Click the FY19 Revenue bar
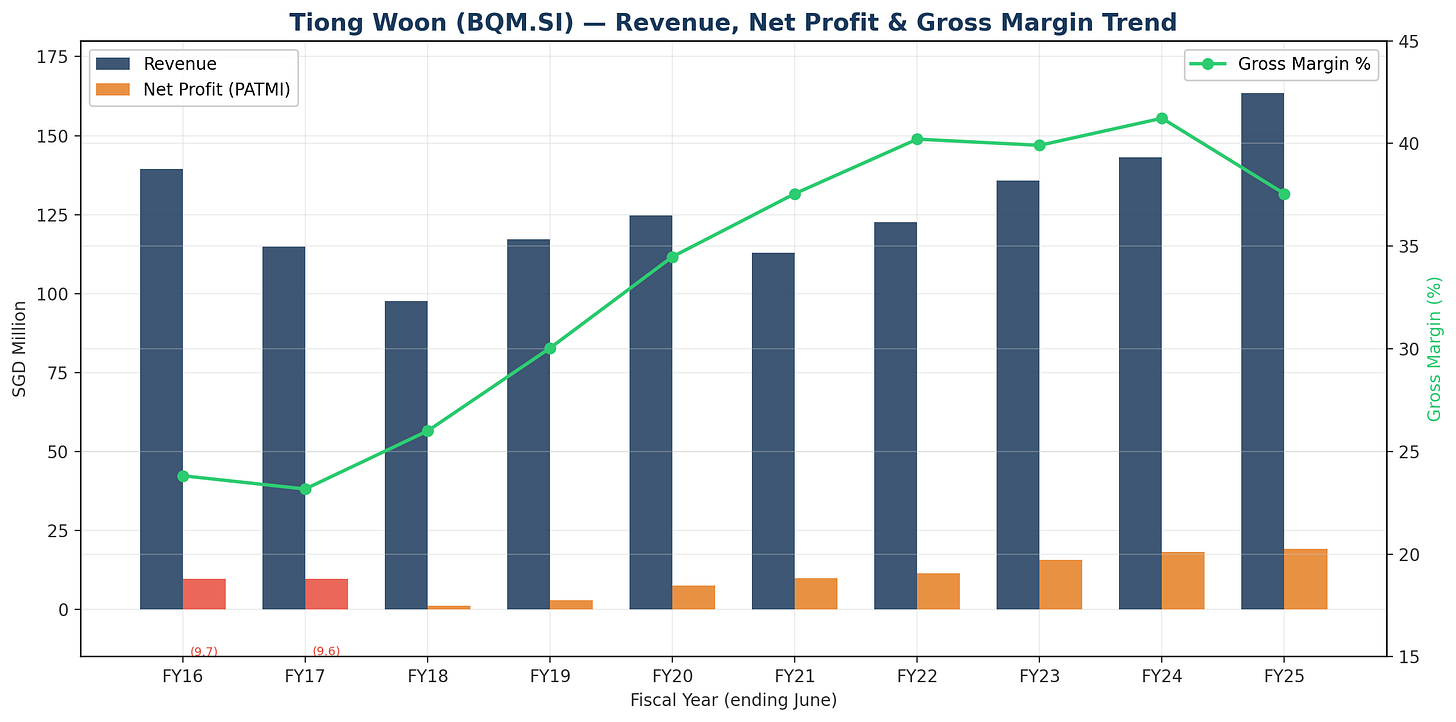 coord(528,424)
